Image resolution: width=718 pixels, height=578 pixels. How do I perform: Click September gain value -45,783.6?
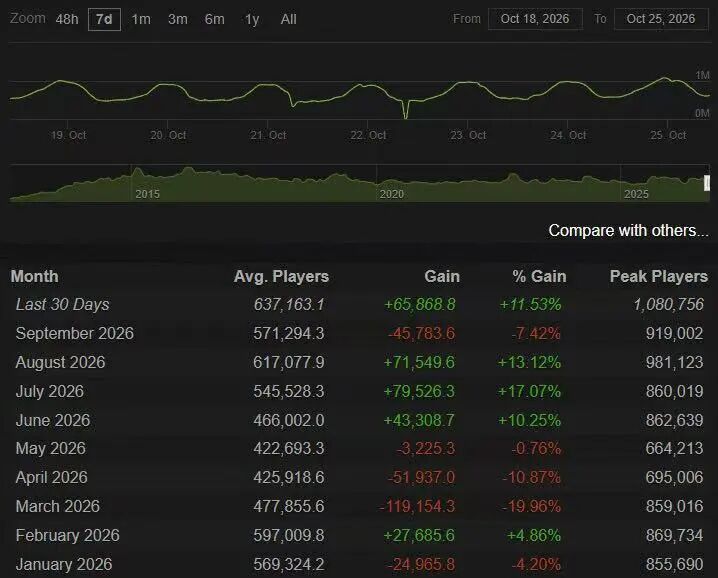(x=422, y=333)
